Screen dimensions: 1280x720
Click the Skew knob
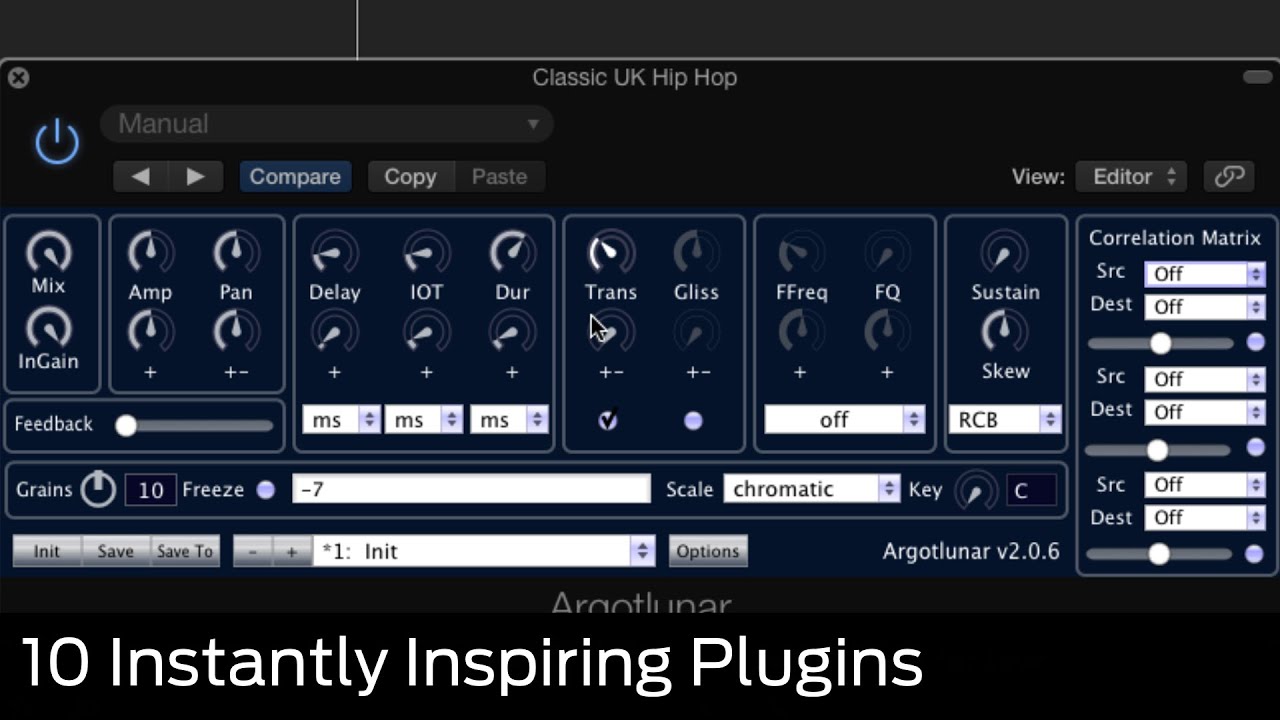1005,331
